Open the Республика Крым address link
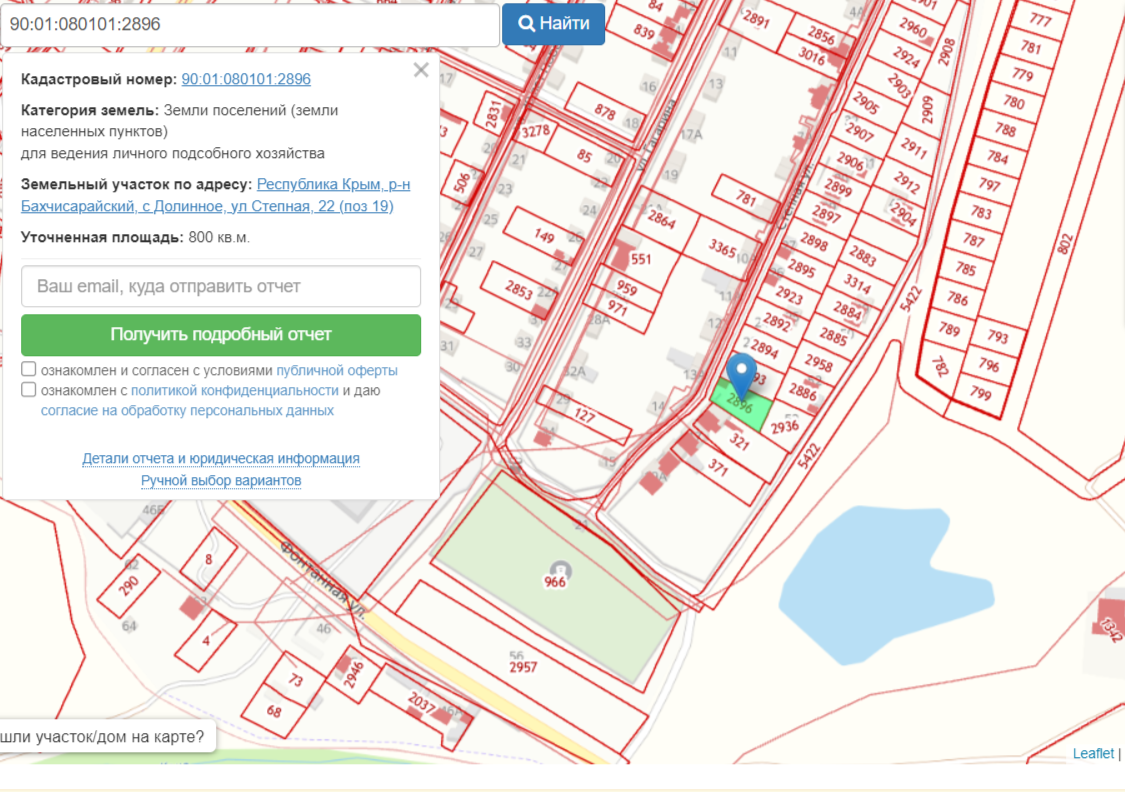Viewport: 1125px width, 792px height. point(332,185)
